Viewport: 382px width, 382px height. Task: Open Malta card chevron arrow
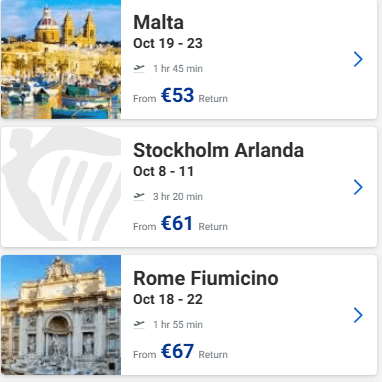point(358,59)
